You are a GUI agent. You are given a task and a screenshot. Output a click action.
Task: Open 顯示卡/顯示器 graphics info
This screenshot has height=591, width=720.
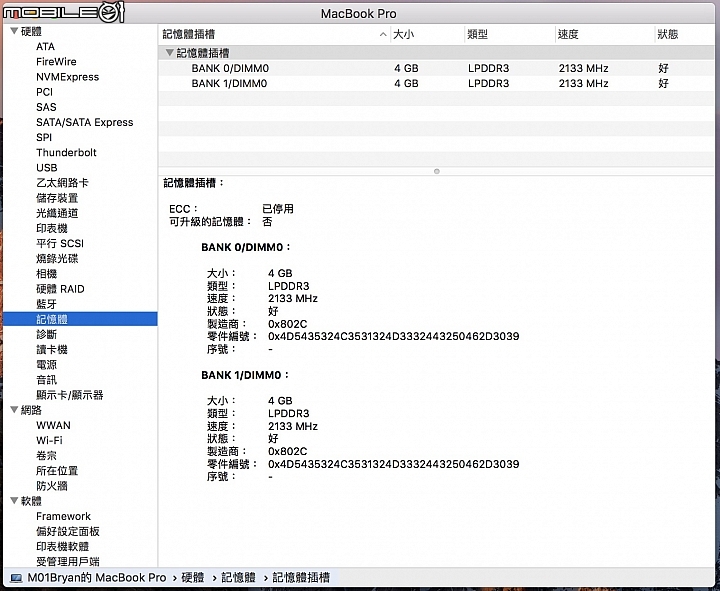tap(69, 395)
